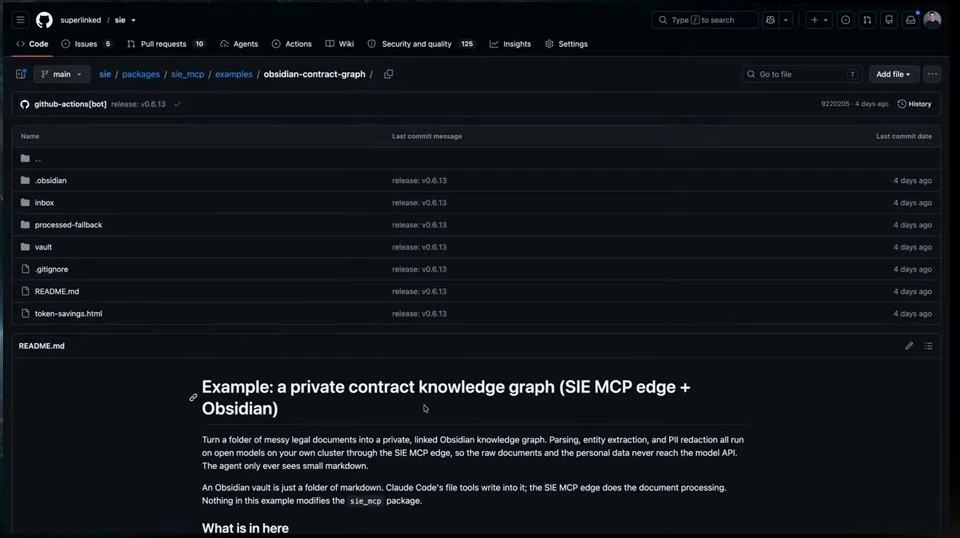
Task: Open the main branch selector dropdown
Action: [62, 74]
